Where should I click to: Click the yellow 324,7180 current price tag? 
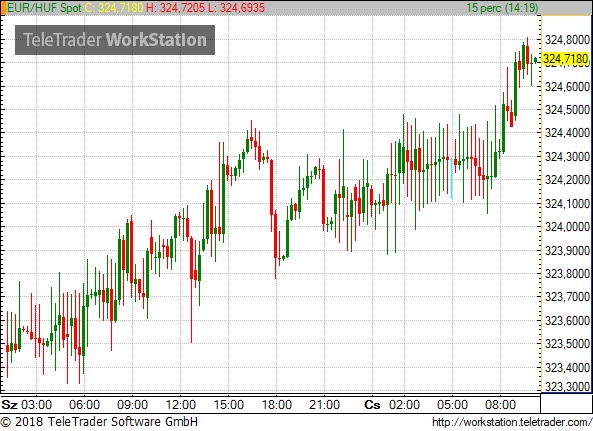click(x=566, y=59)
